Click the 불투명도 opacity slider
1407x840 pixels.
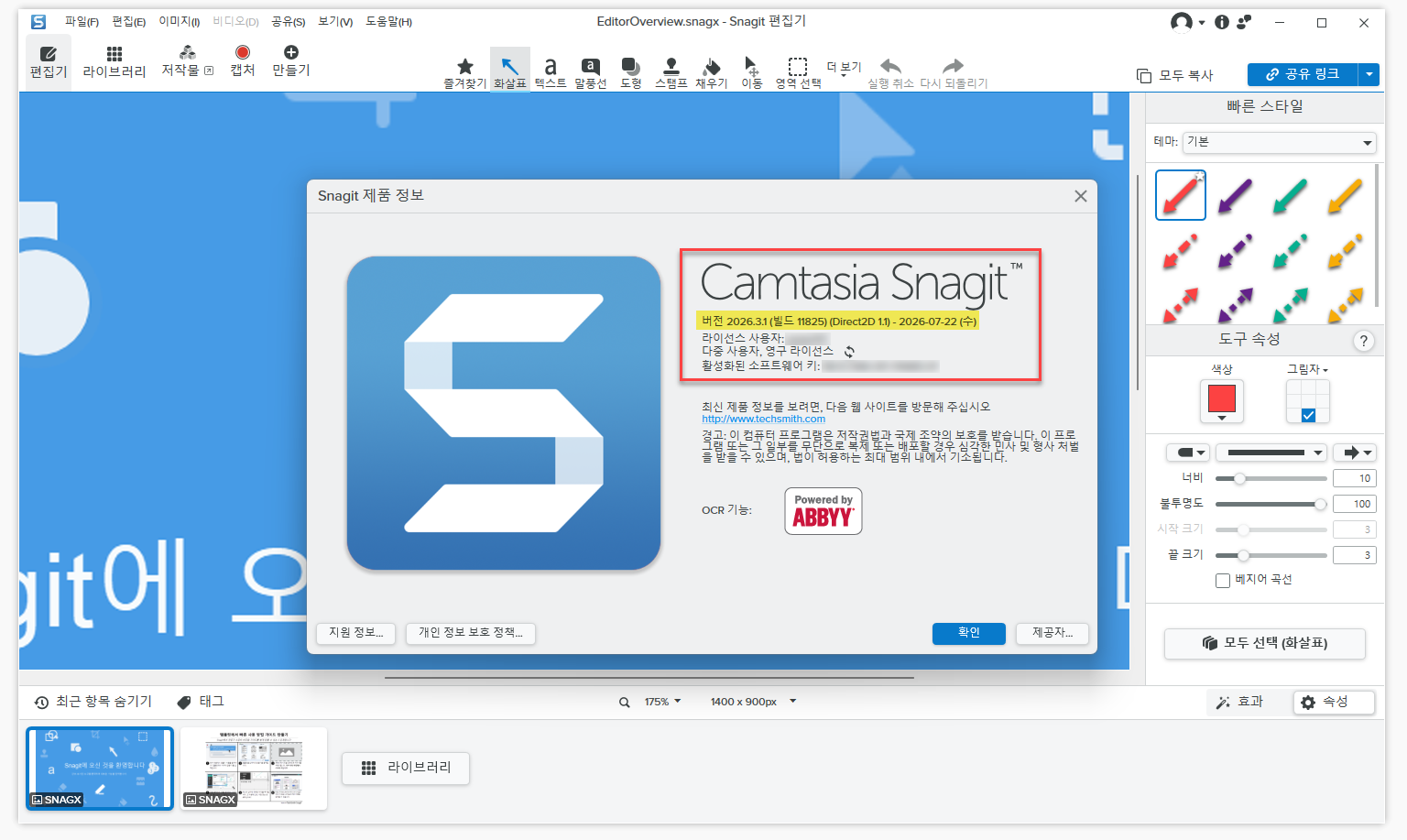[x=1271, y=505]
